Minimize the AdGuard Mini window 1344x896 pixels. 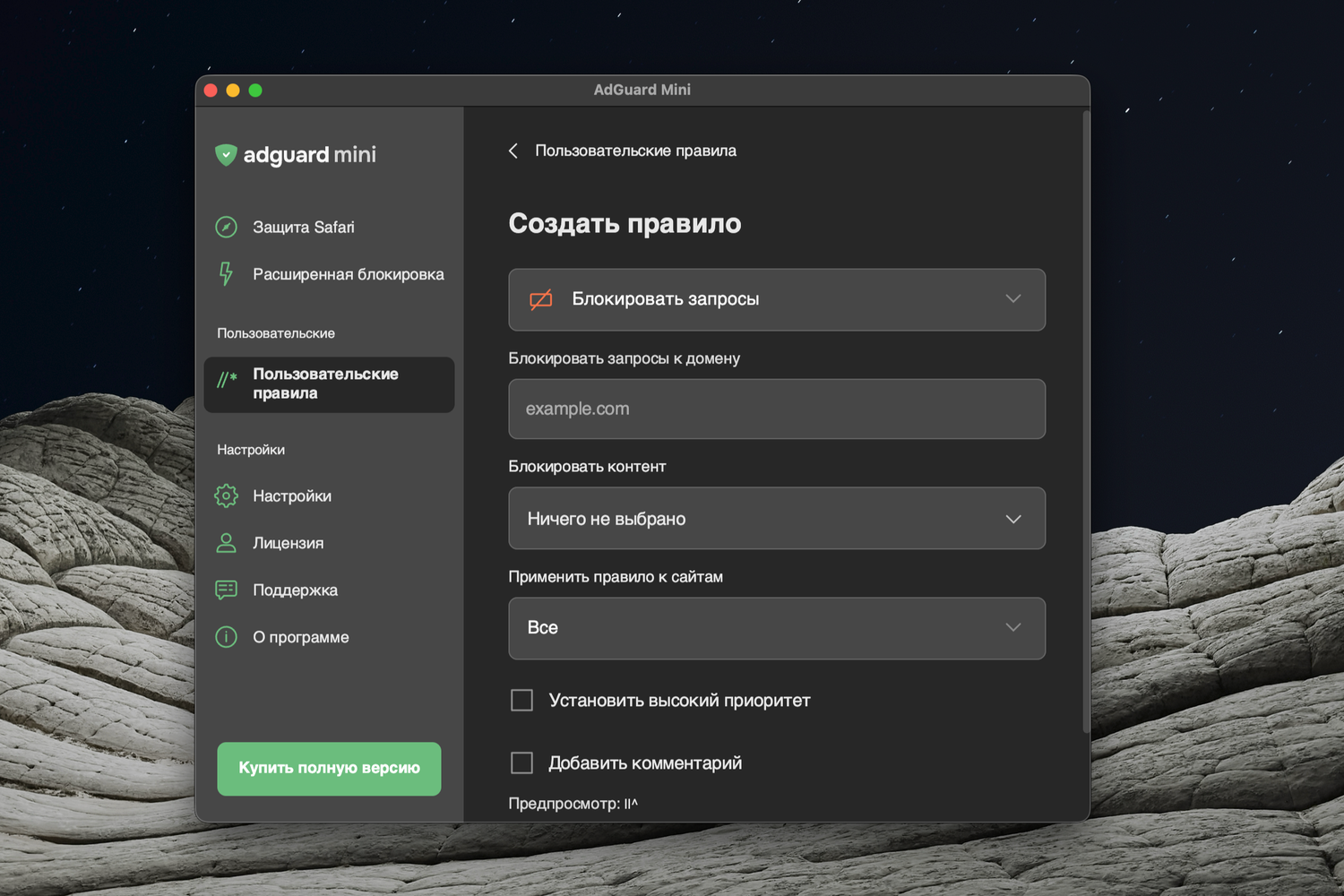[x=233, y=90]
